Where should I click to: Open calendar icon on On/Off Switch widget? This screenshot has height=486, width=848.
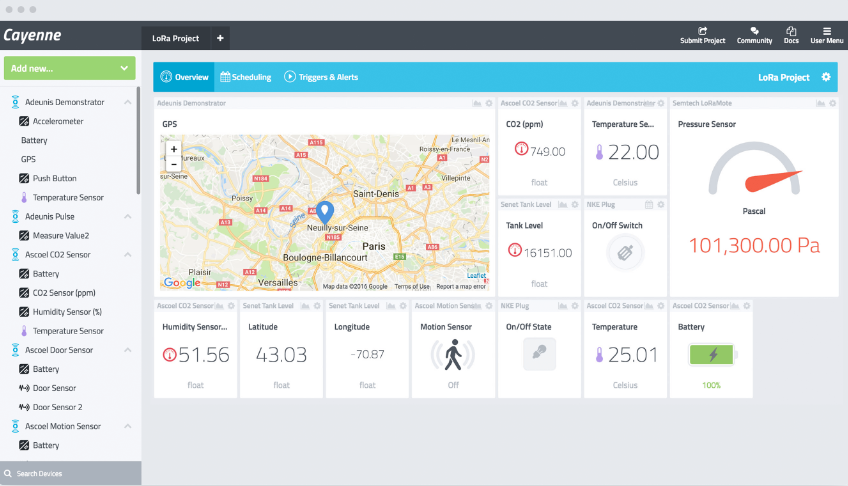click(x=649, y=204)
